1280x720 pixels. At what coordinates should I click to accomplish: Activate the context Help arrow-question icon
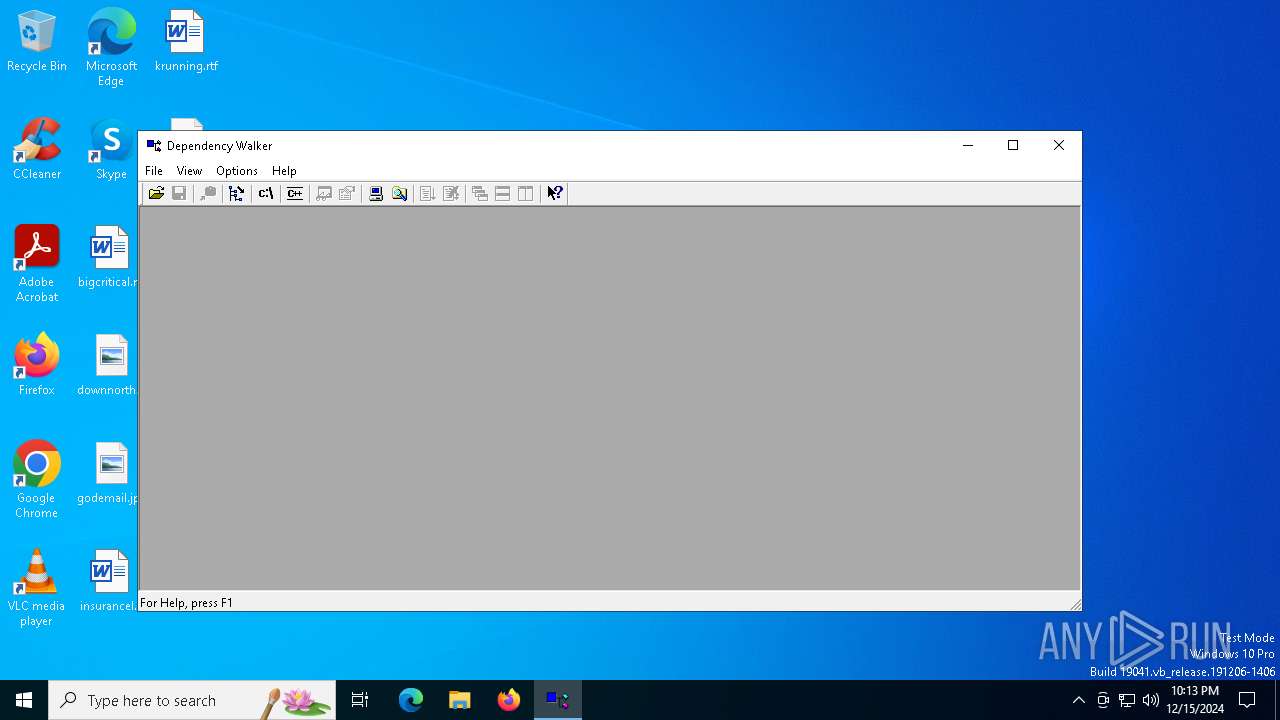[555, 193]
